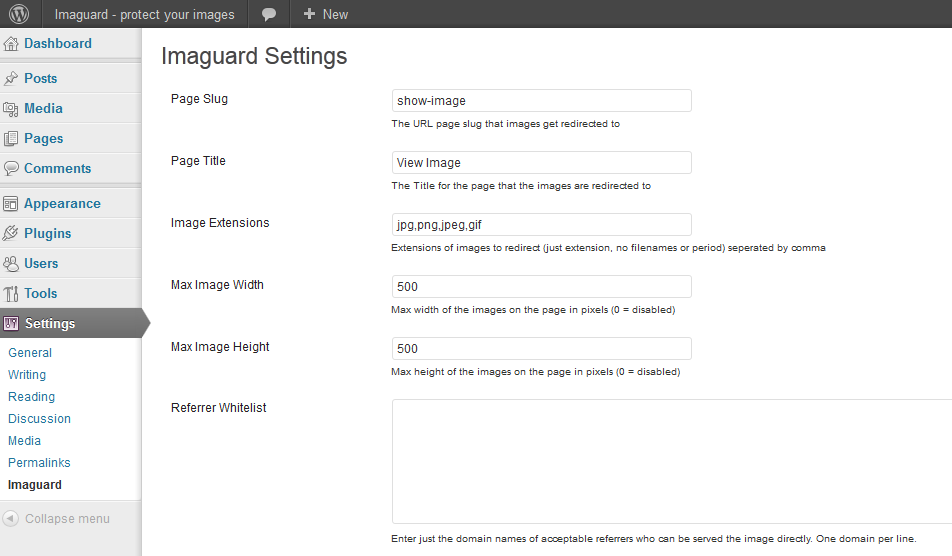Click the Media camera icon in sidebar
Screen dimensions: 952x556
pos(11,109)
